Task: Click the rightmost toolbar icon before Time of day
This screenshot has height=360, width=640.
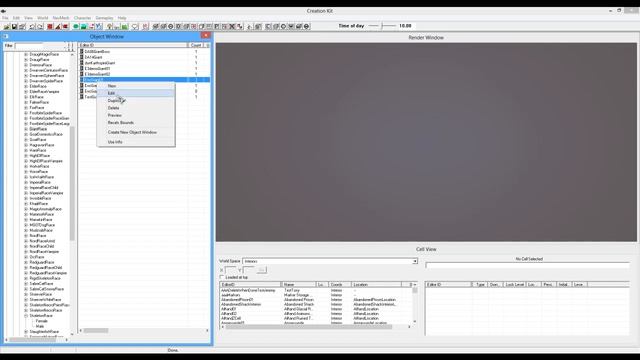Action: [x=307, y=27]
